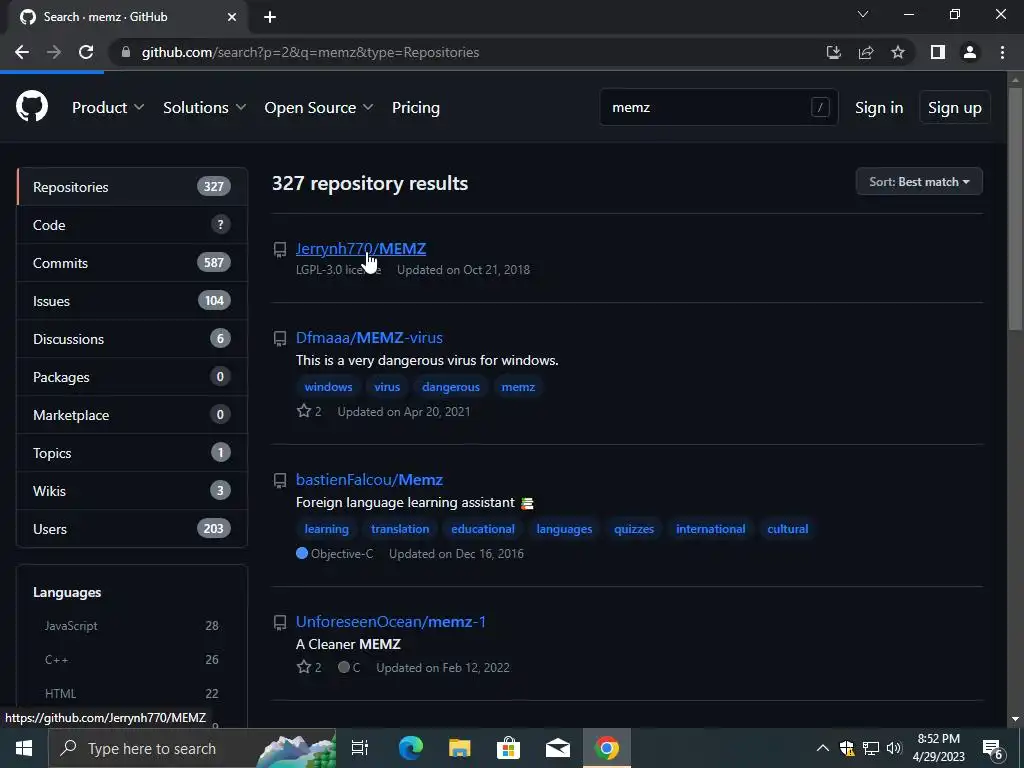
Task: Click star icon under UnforeseenOcean/memz-1
Action: (x=304, y=667)
